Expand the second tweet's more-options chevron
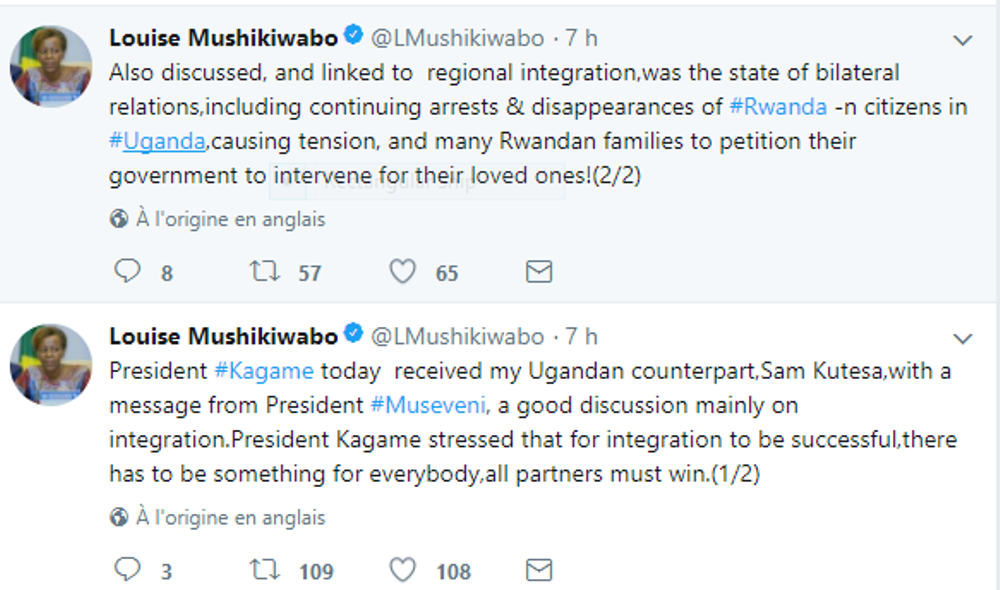1000x590 pixels. 962,338
